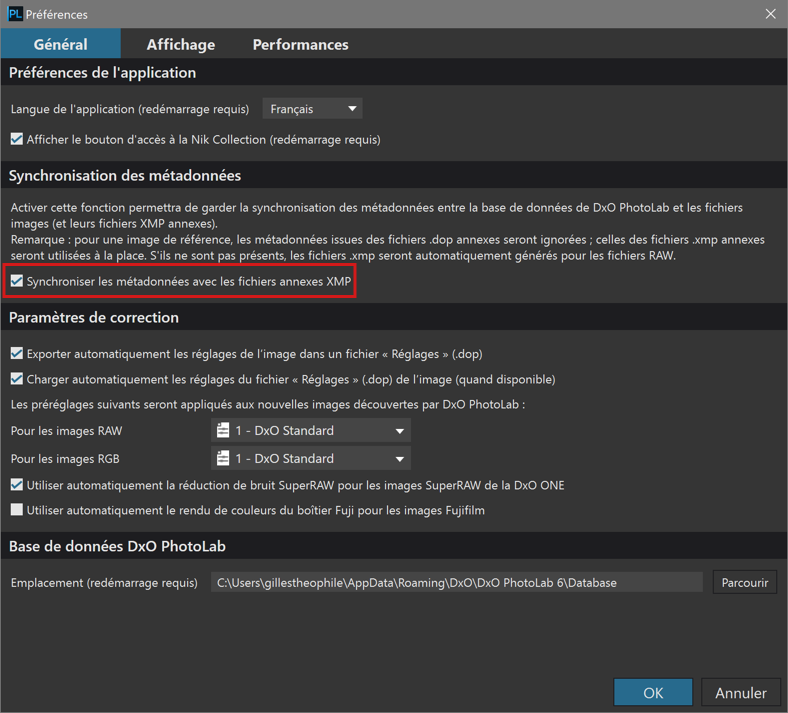Click the Emplacement (redémarrage requis) label

[104, 583]
